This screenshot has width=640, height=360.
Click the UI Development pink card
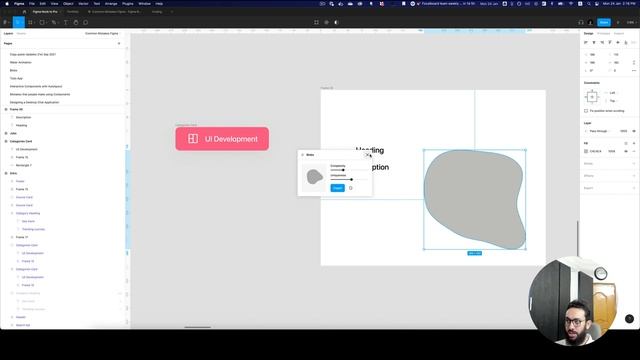coord(222,139)
